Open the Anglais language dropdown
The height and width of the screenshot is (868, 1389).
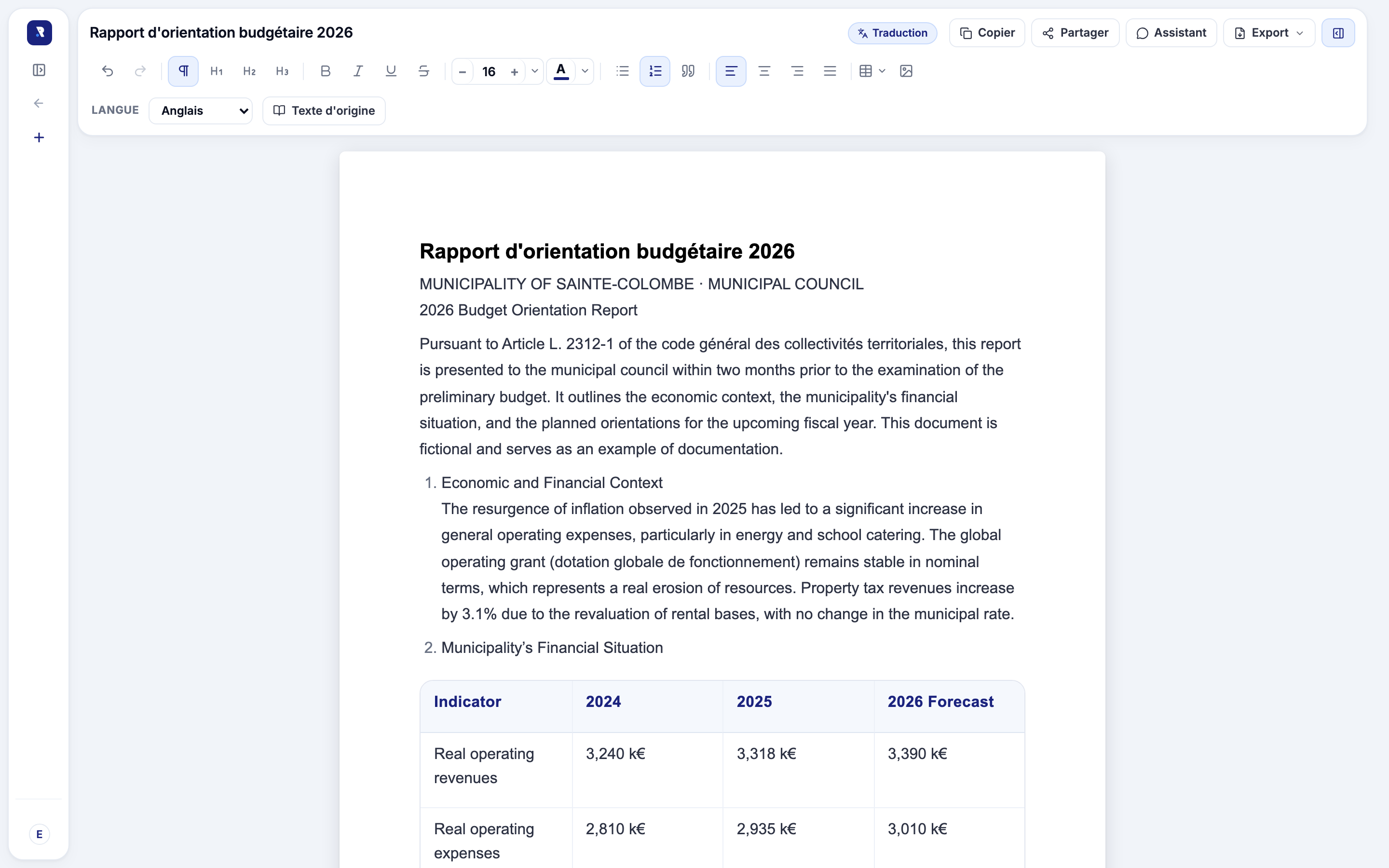[x=201, y=111]
